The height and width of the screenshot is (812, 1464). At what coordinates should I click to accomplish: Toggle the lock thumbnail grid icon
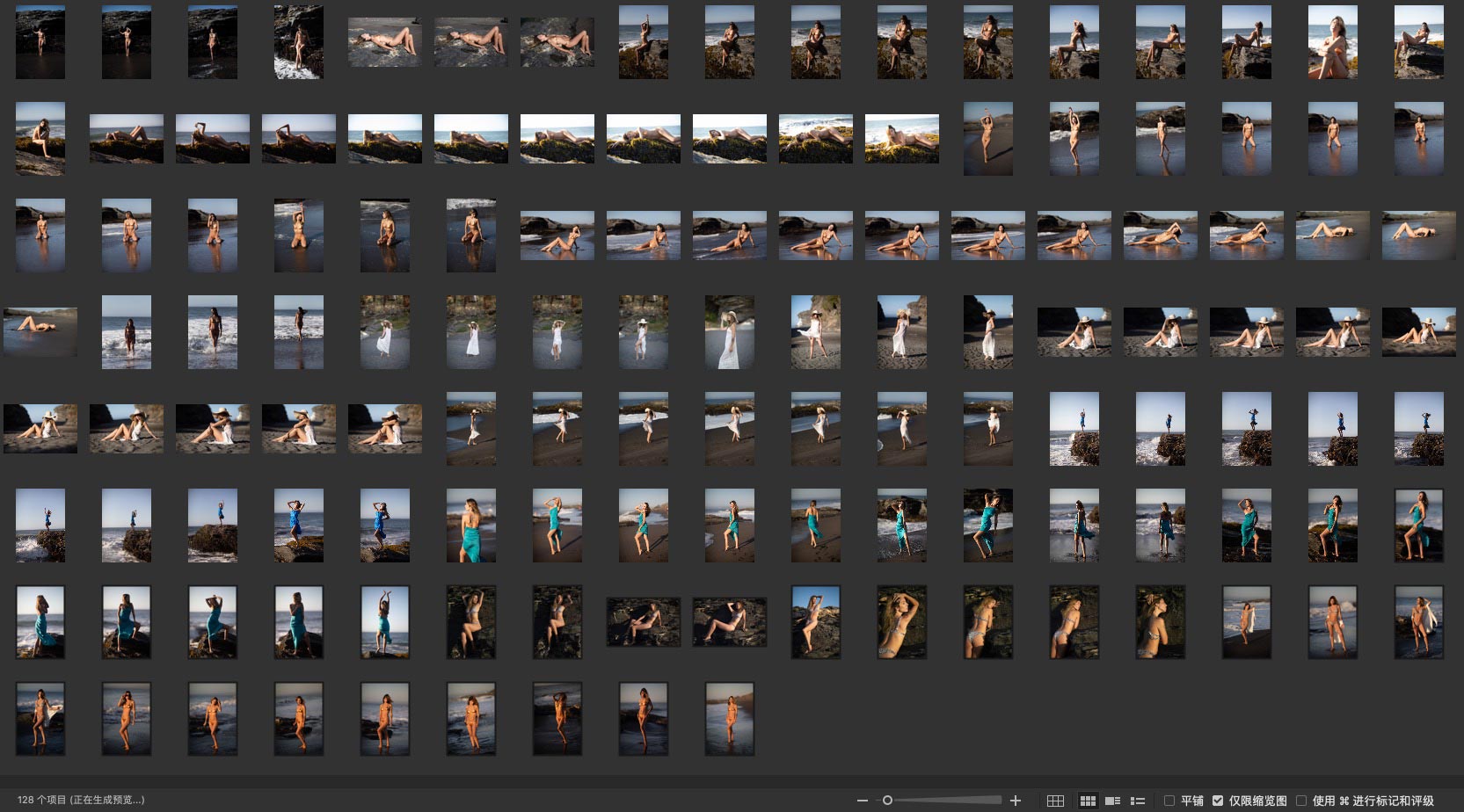(x=1055, y=801)
